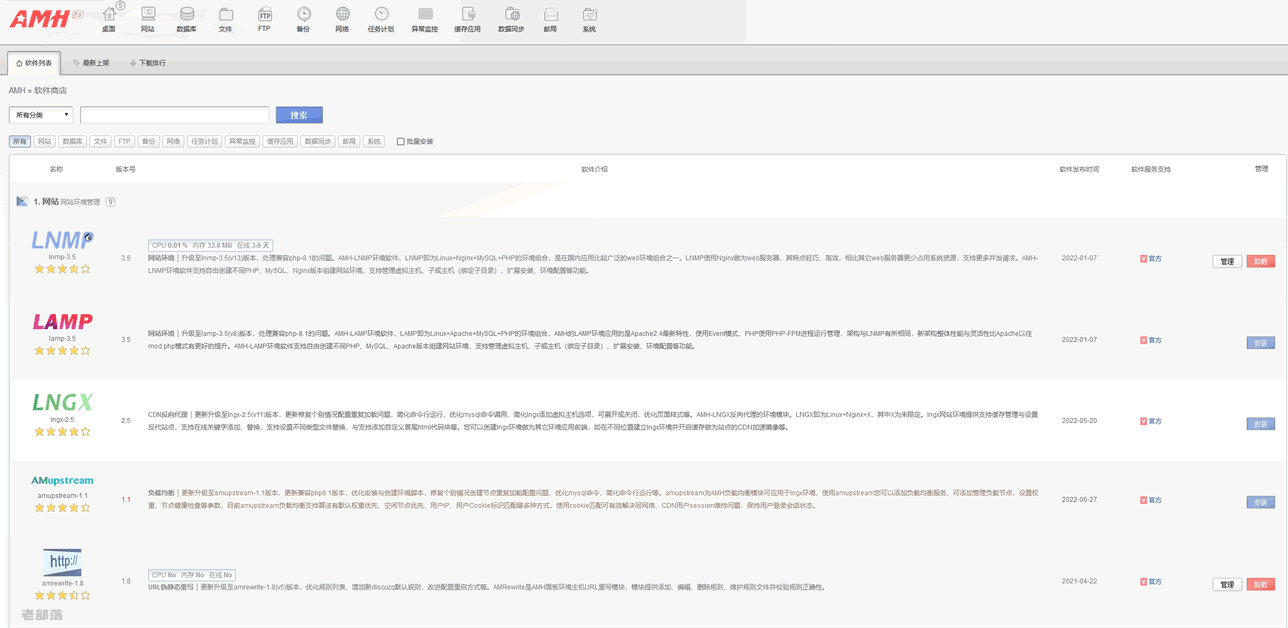This screenshot has width=1288, height=628.
Task: Open the 系统 icon in the top navigation bar
Action: (x=590, y=18)
